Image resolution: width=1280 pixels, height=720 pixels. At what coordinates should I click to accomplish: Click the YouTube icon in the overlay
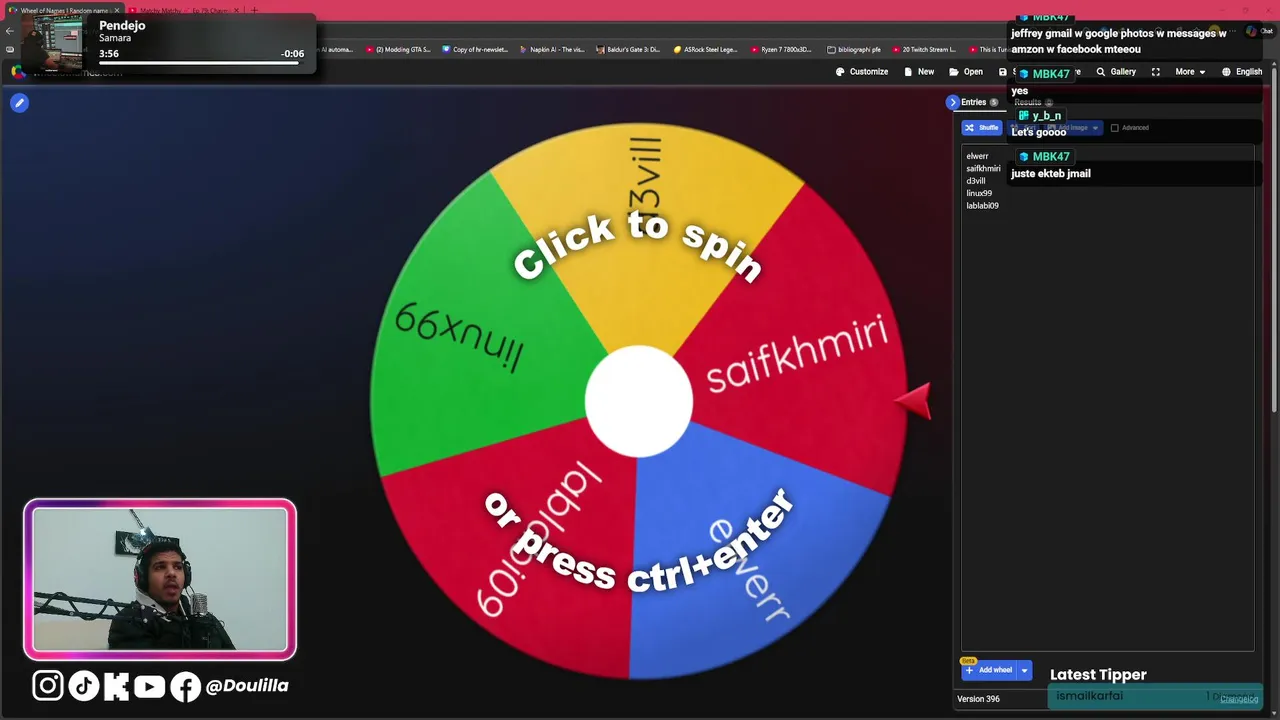pos(149,685)
